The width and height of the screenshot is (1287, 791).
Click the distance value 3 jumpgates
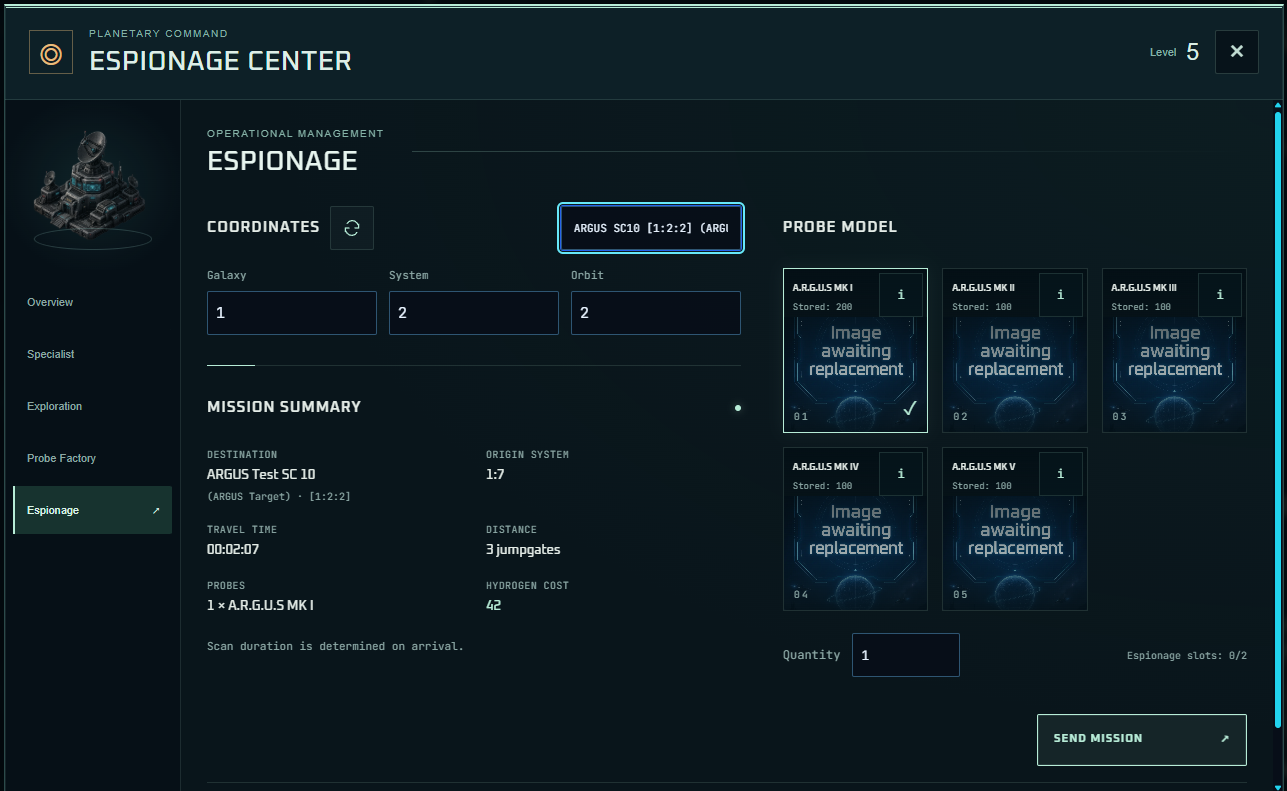[524, 549]
